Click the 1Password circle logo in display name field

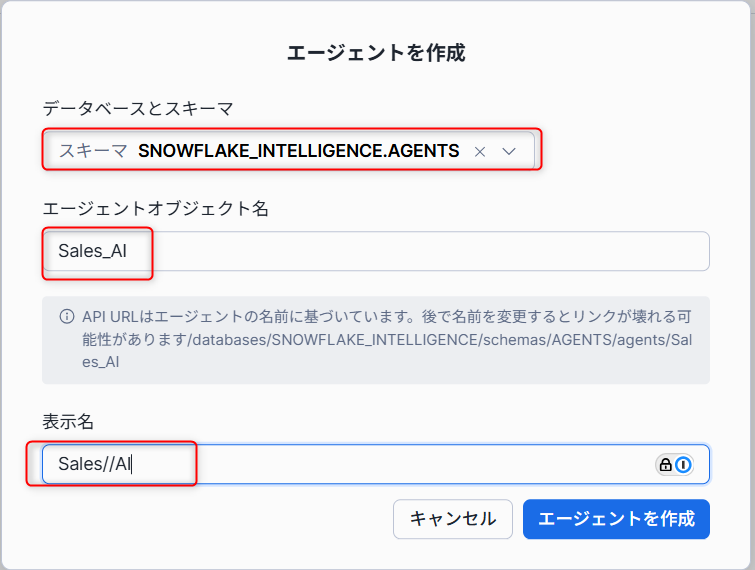(683, 464)
